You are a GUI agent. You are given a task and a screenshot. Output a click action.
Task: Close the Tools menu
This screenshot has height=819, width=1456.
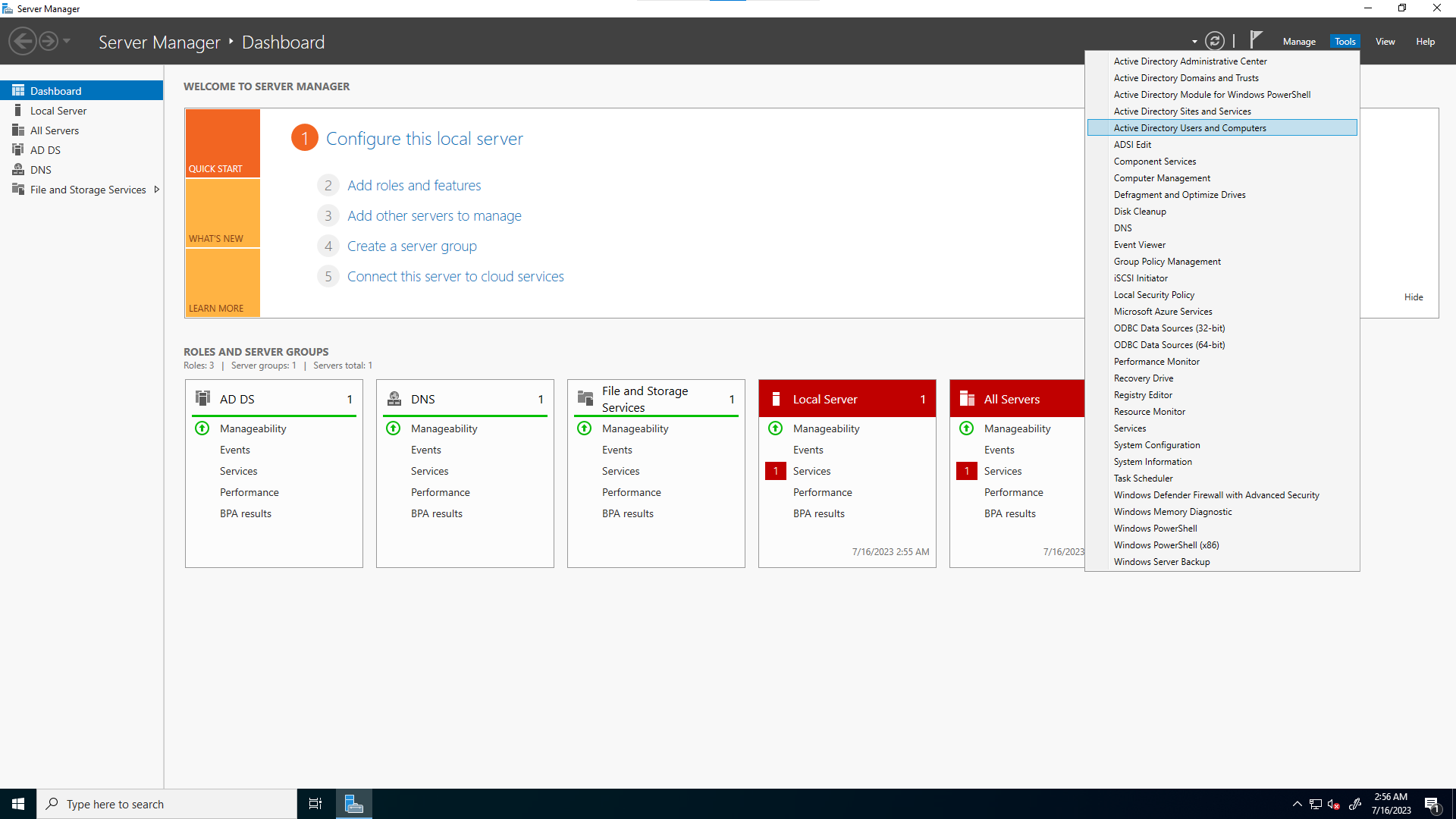click(1345, 42)
